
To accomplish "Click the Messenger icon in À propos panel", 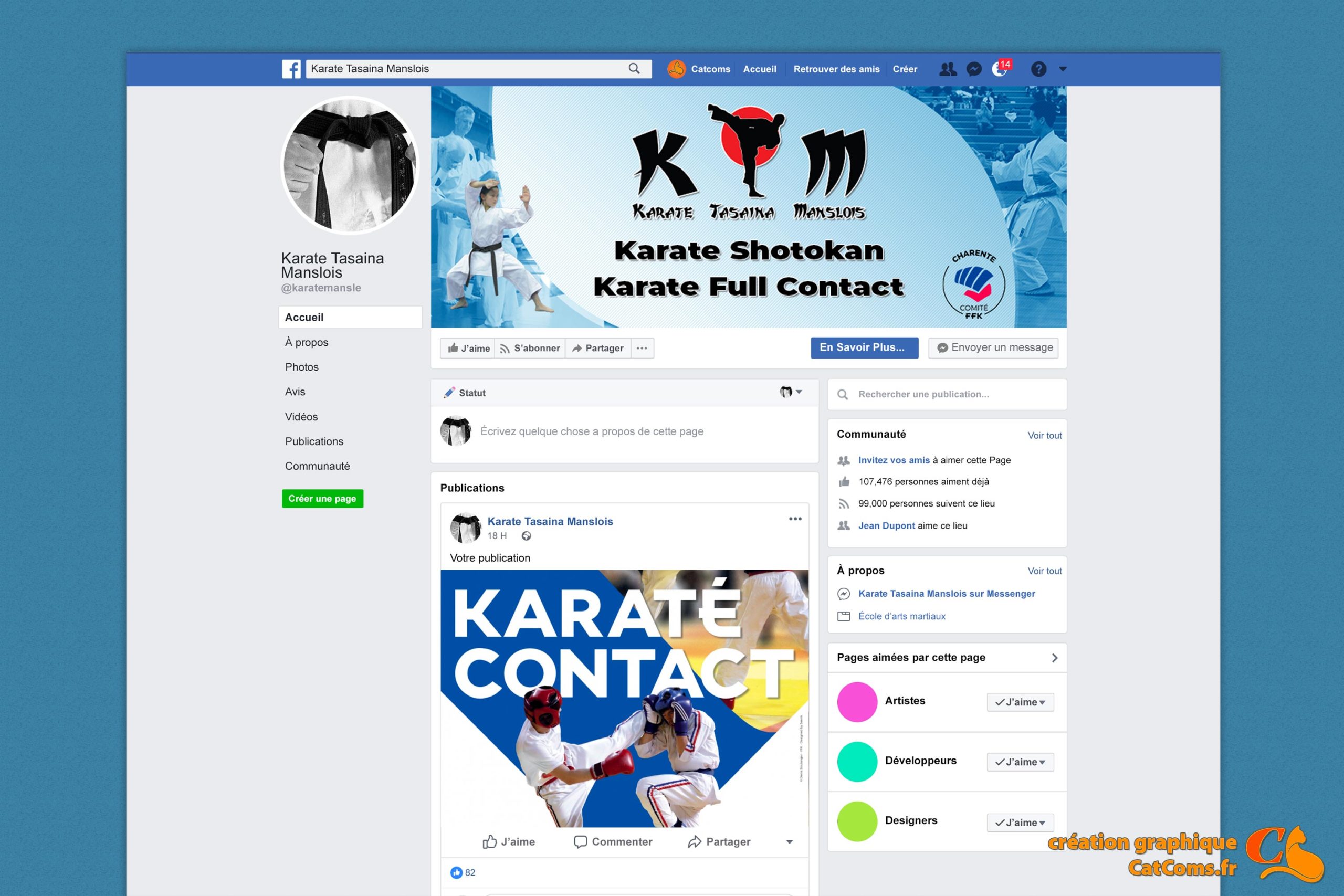I will 844,594.
